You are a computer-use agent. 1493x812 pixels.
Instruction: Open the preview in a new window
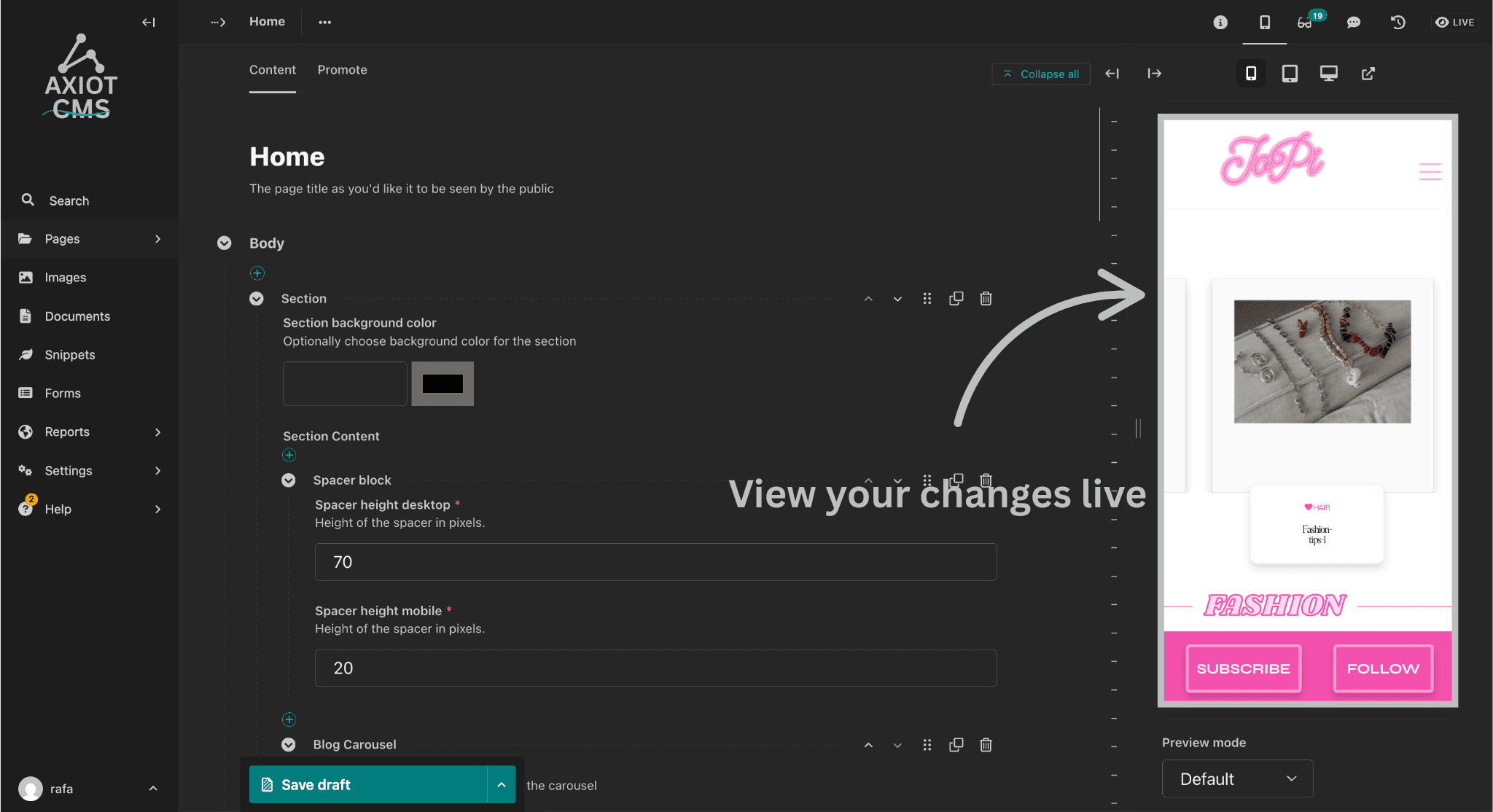click(x=1368, y=73)
